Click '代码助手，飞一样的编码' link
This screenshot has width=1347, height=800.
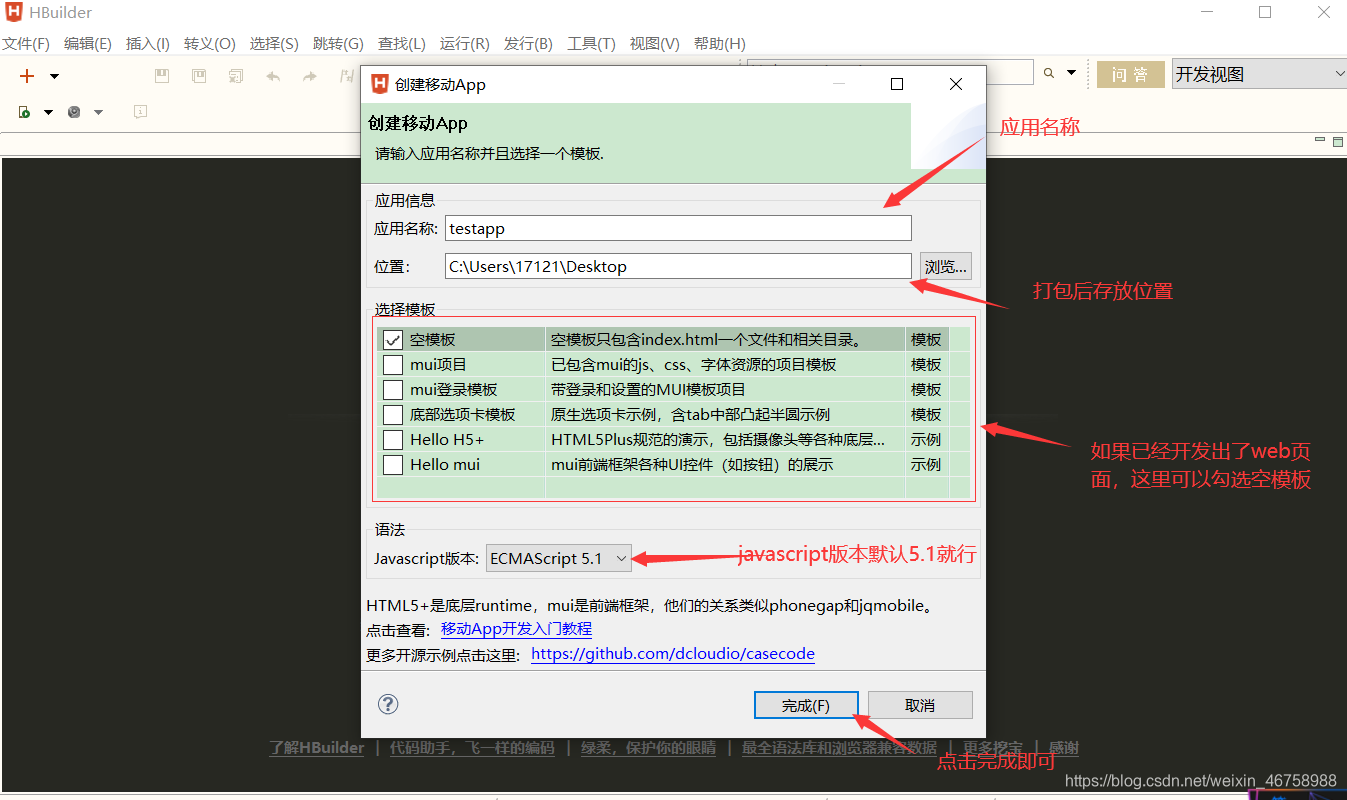tap(472, 748)
